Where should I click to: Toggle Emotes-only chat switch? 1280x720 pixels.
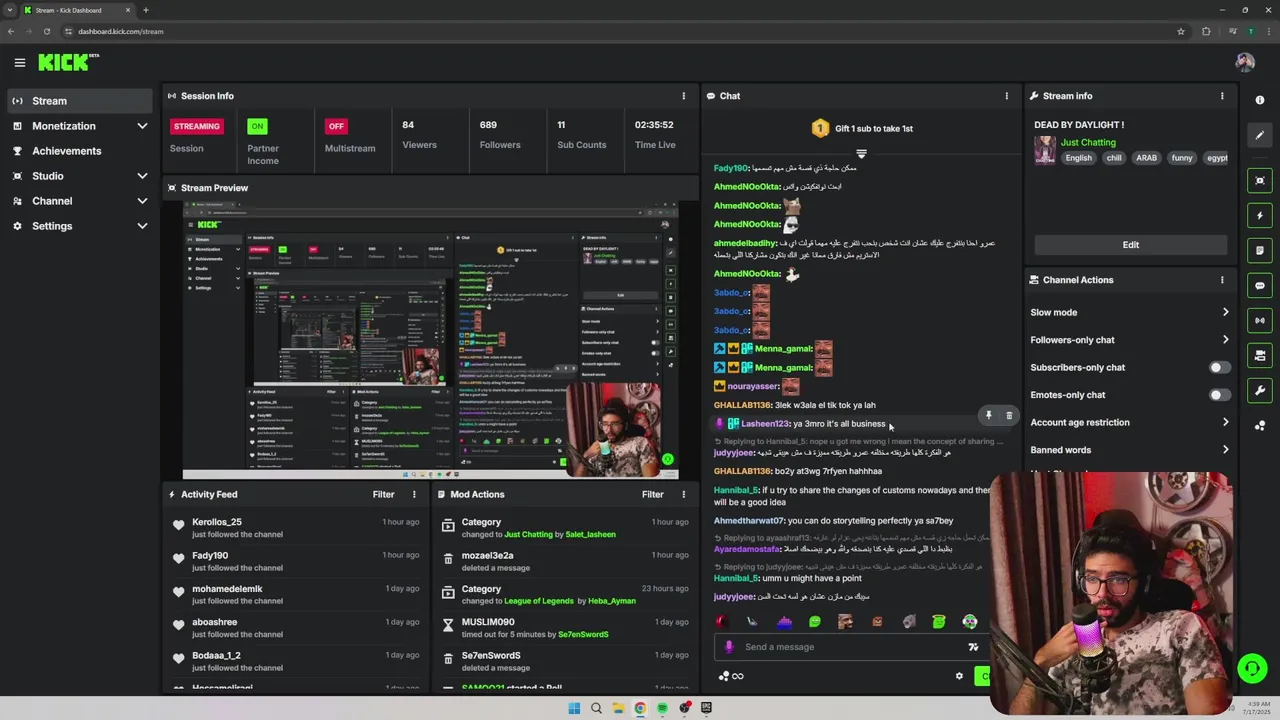click(1219, 395)
